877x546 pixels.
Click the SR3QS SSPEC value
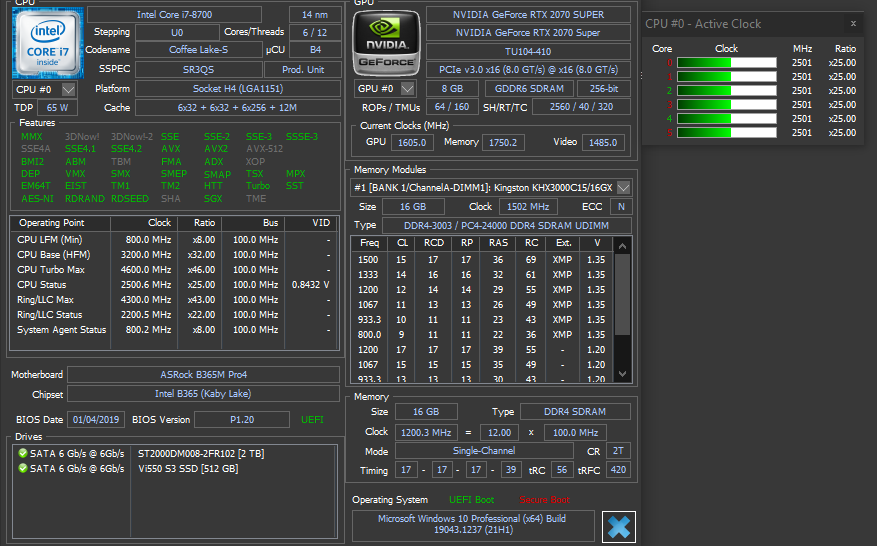(199, 70)
